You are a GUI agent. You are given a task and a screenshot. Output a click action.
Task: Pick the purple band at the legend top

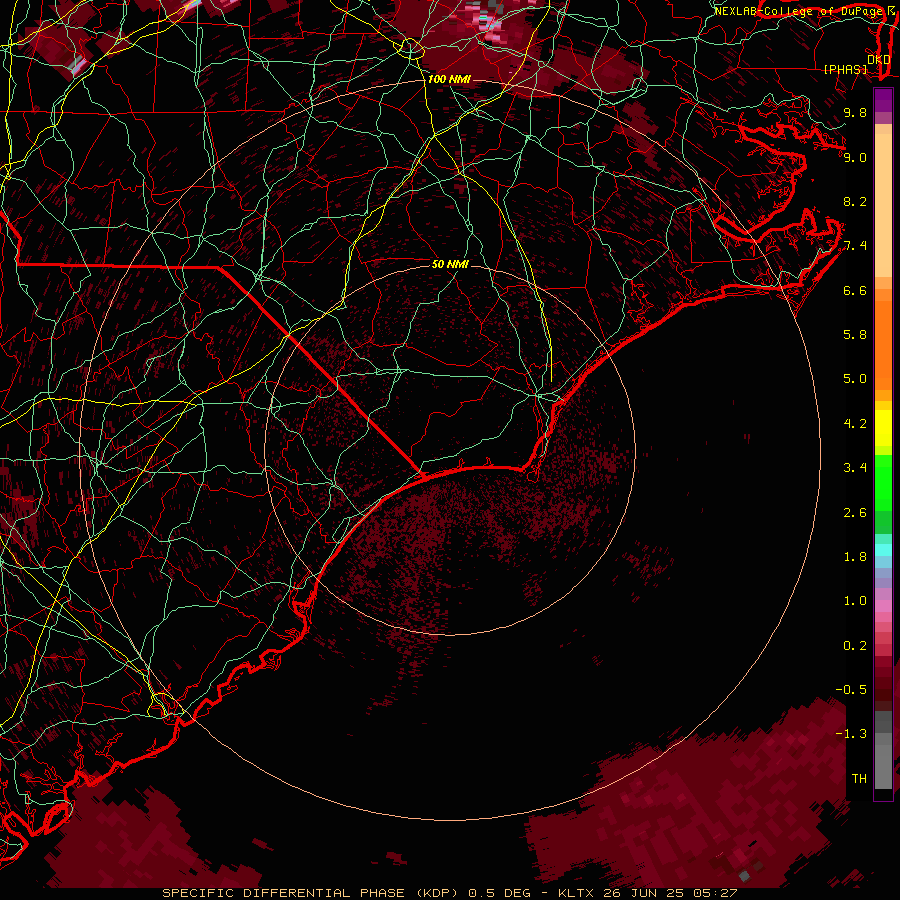pos(883,100)
